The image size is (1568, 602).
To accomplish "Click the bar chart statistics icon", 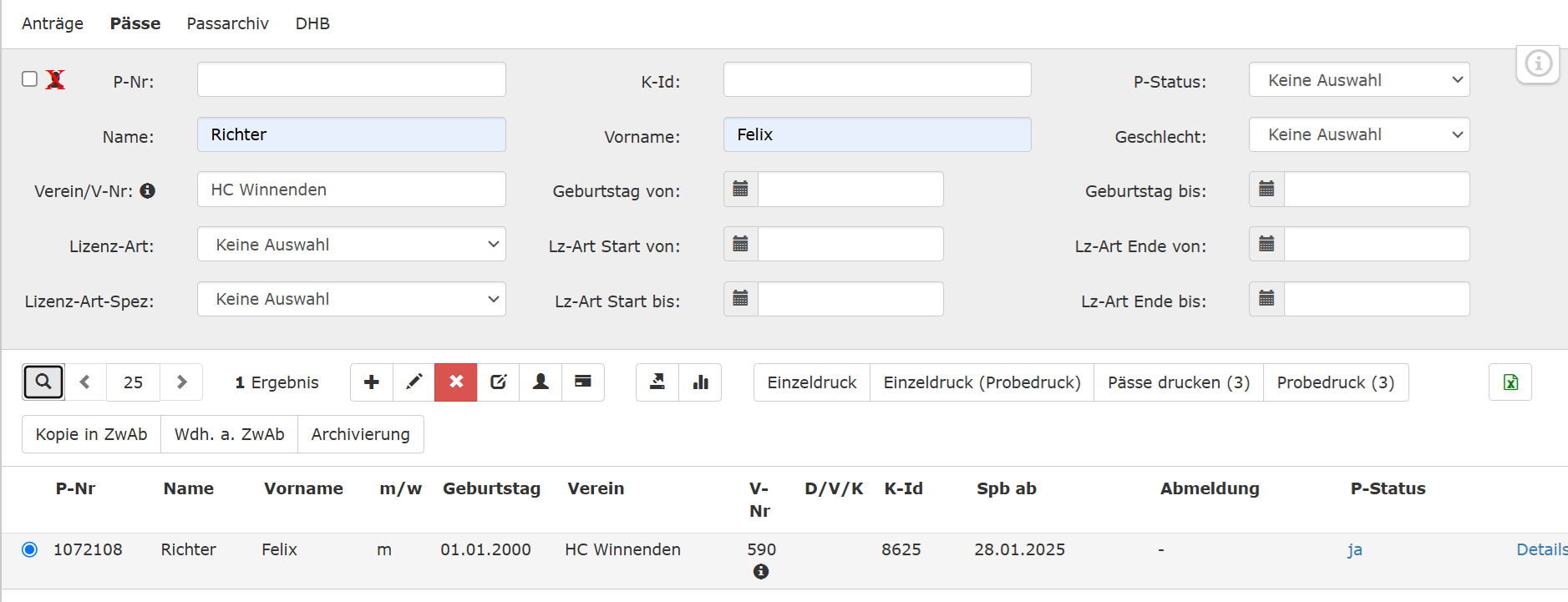I will [700, 382].
